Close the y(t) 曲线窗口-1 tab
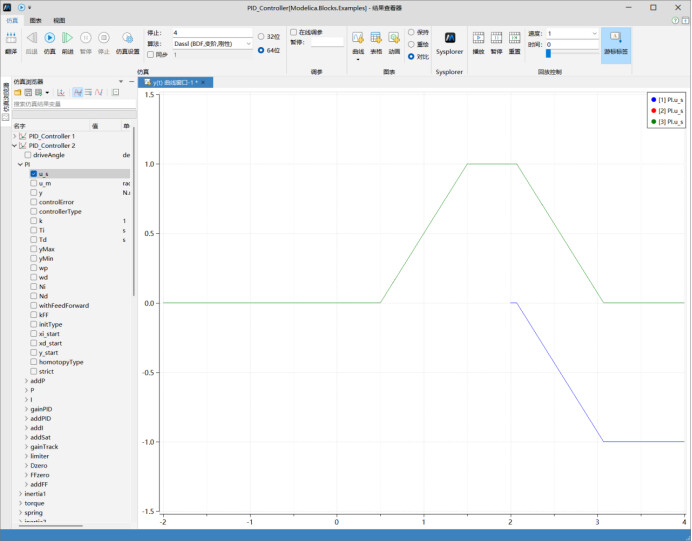Screen dimensions: 692x541 tap(203, 83)
